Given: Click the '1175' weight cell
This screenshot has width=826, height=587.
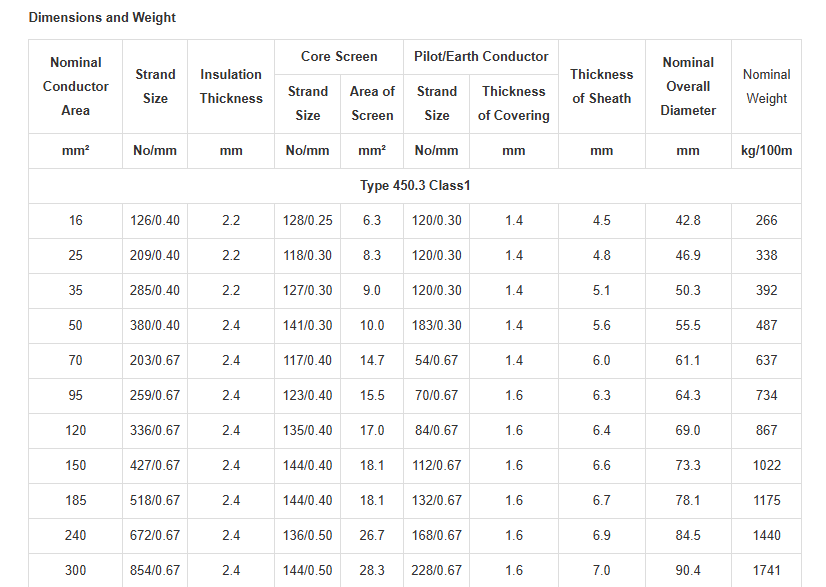Looking at the screenshot, I should [766, 501].
